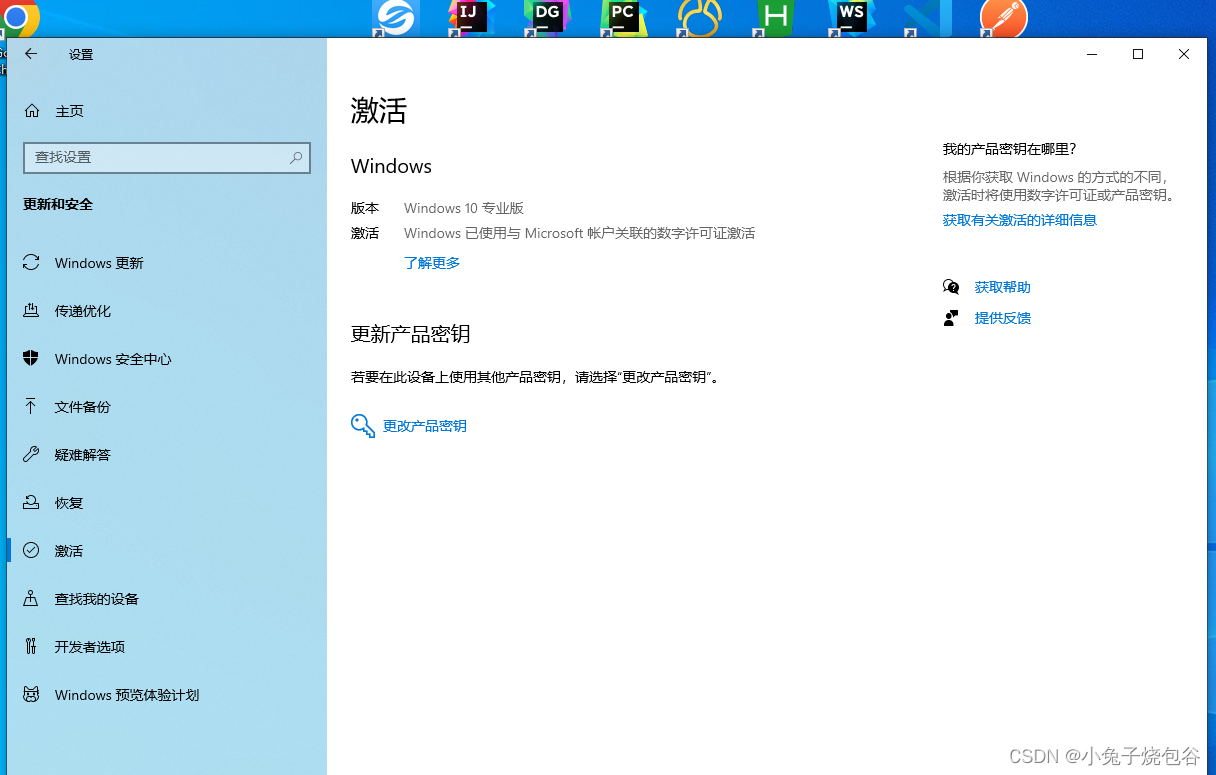1216x775 pixels.
Task: Click the person icon beside 提供反馈
Action: [951, 318]
